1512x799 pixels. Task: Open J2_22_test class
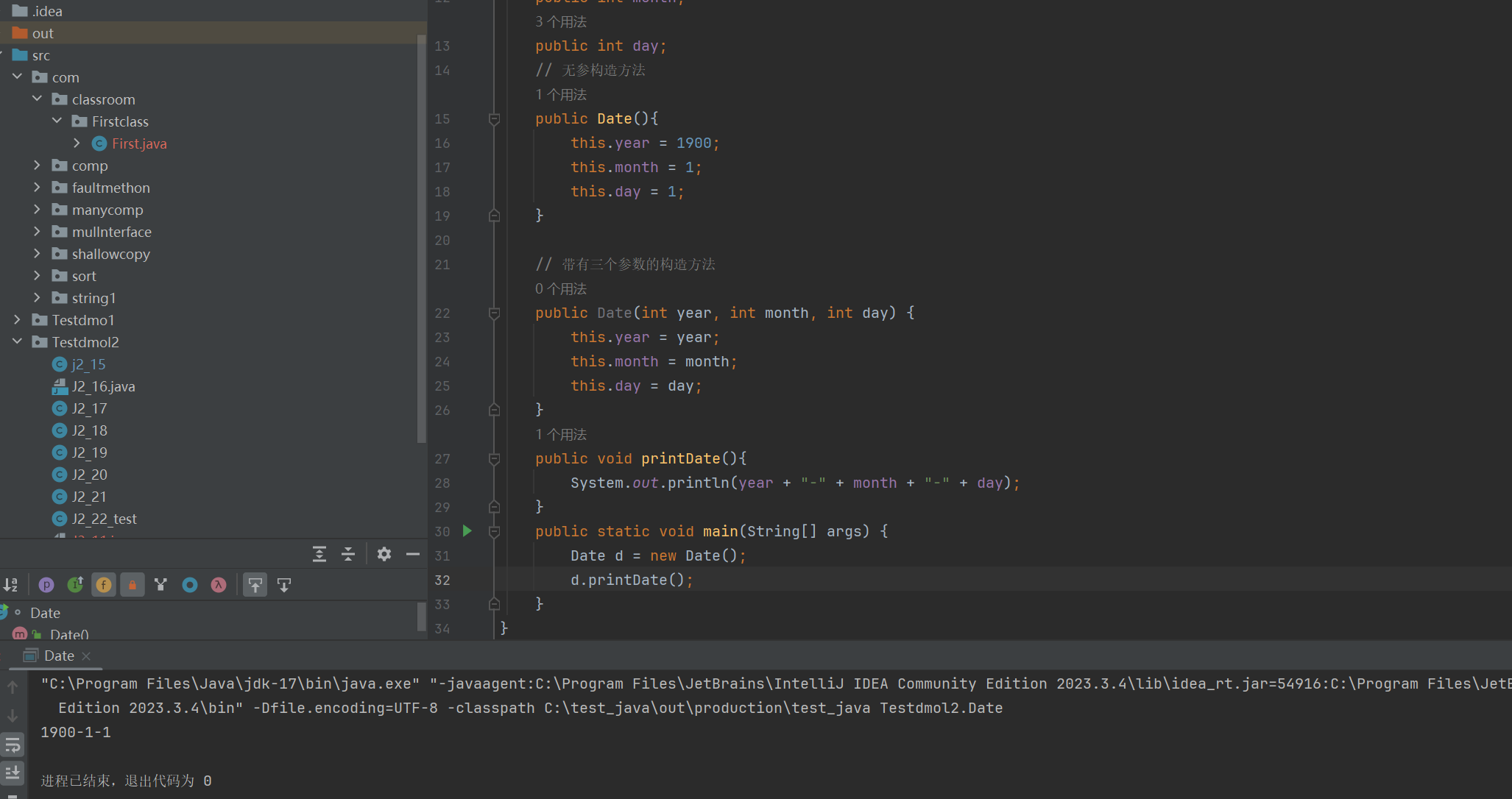click(104, 519)
